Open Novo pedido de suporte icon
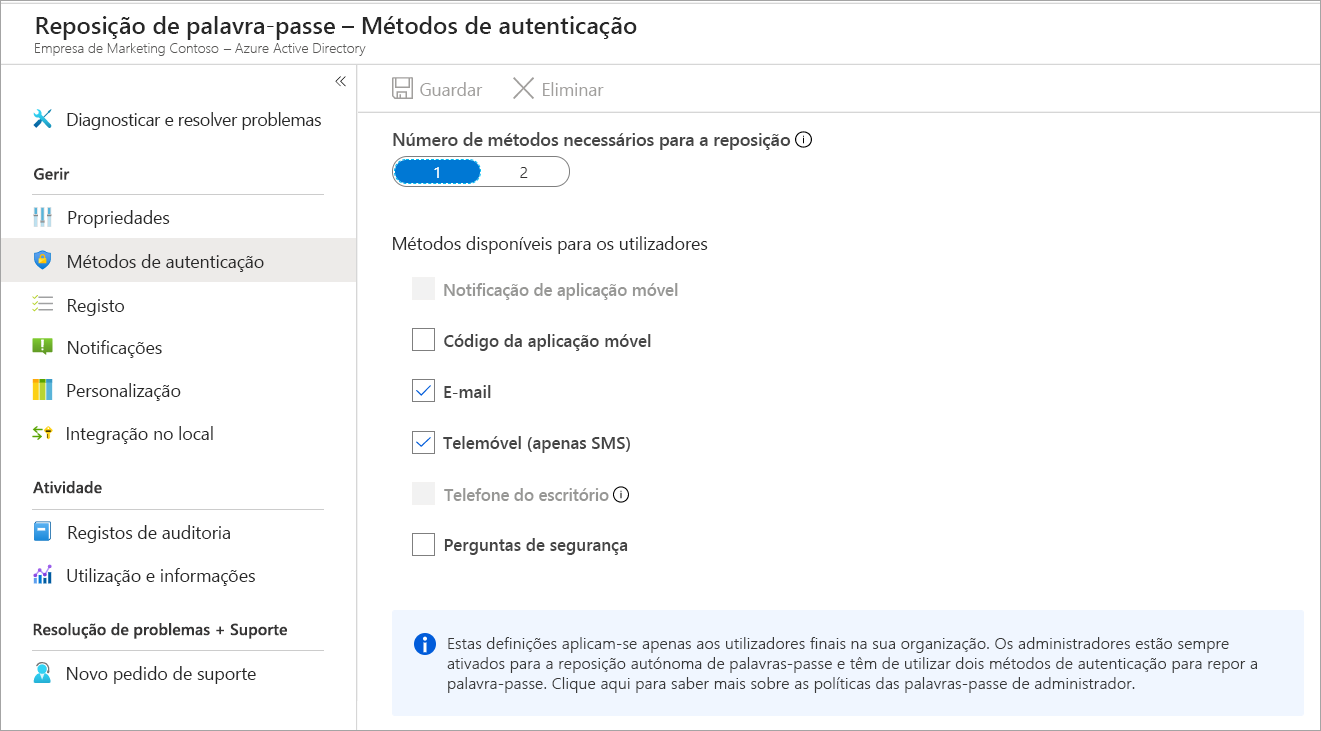 pyautogui.click(x=42, y=673)
